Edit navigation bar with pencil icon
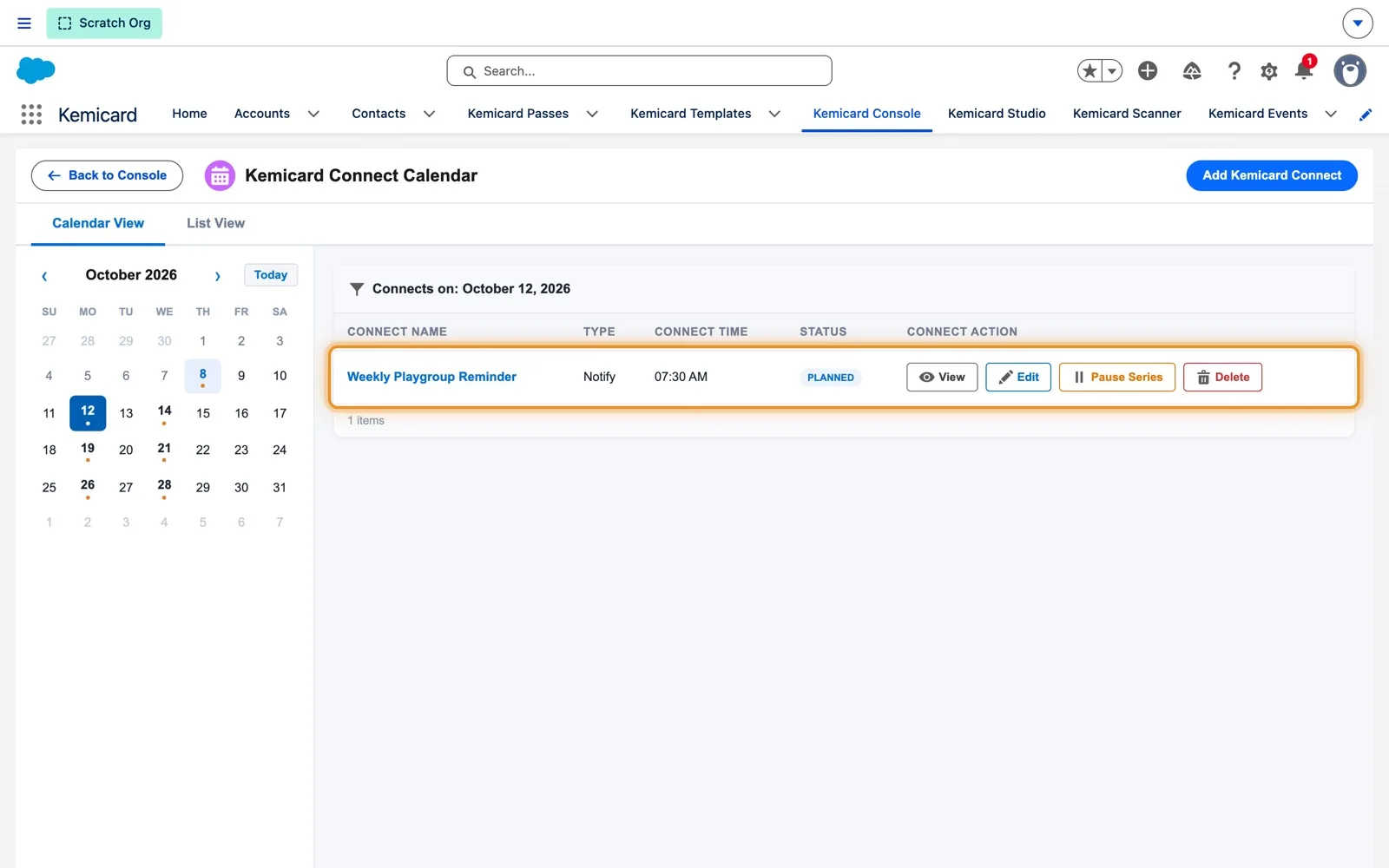This screenshot has height=868, width=1389. [1366, 115]
